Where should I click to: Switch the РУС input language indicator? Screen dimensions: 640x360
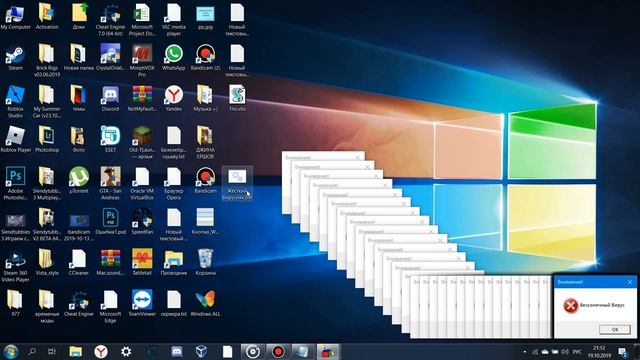click(577, 351)
